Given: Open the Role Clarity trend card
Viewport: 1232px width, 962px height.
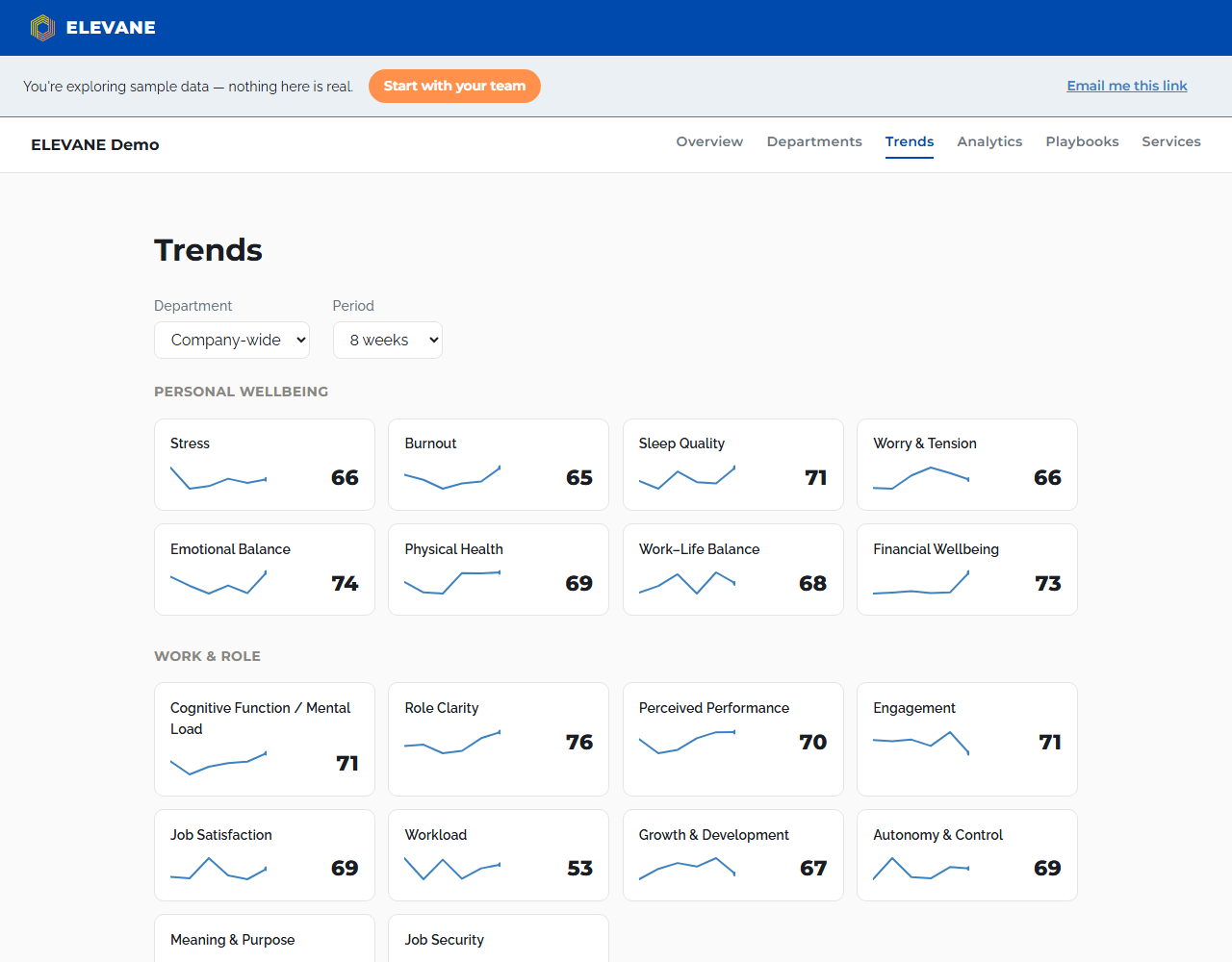Looking at the screenshot, I should [499, 739].
